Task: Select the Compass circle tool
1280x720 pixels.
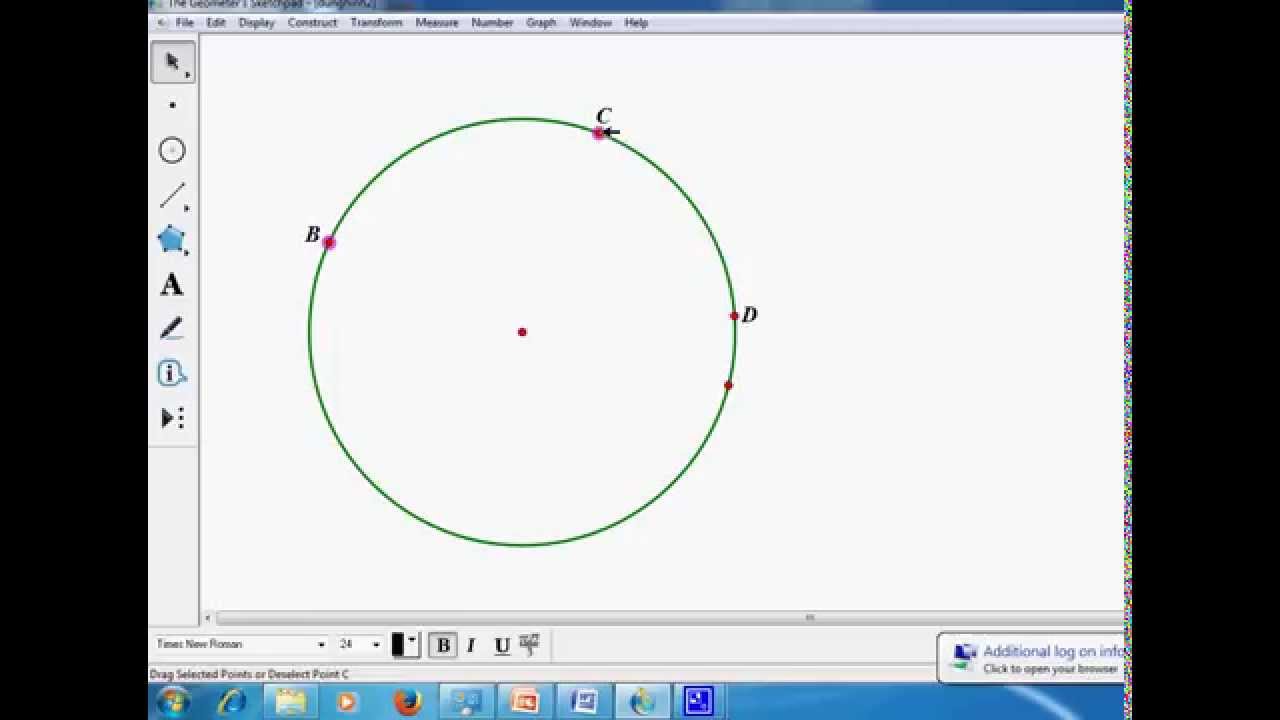Action: [172, 150]
